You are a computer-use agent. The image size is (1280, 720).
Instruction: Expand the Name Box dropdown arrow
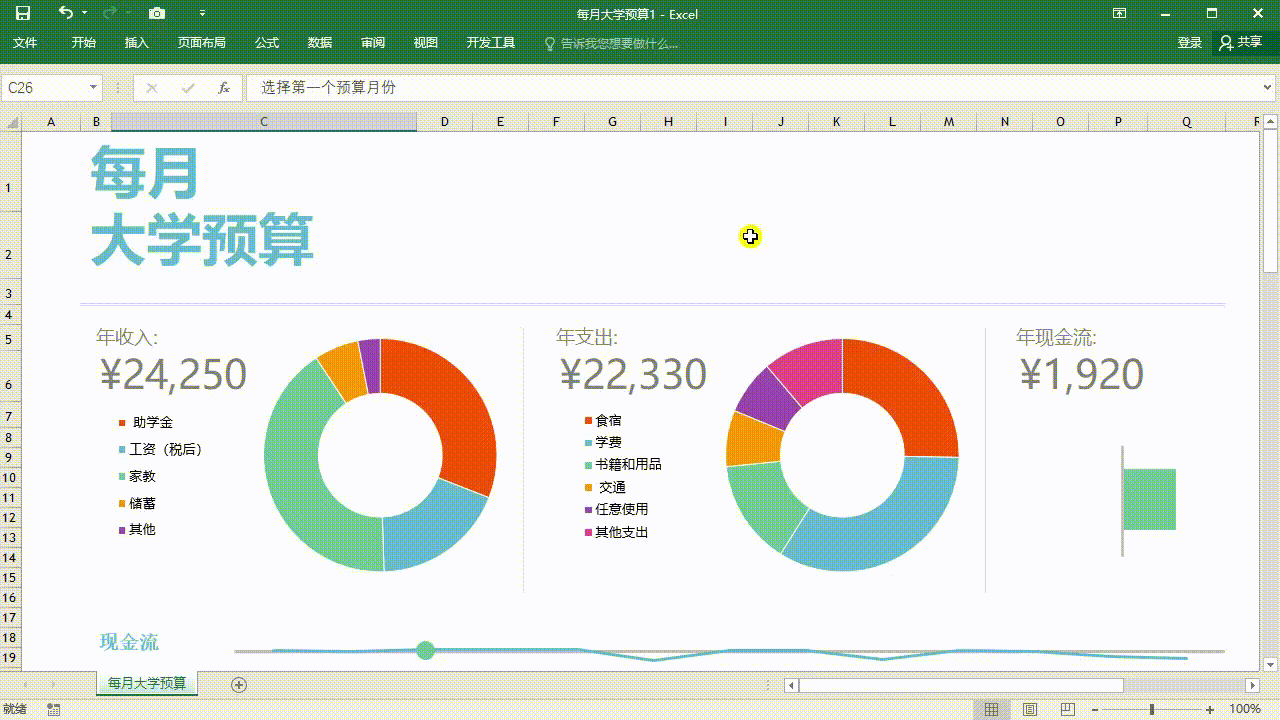tap(94, 88)
